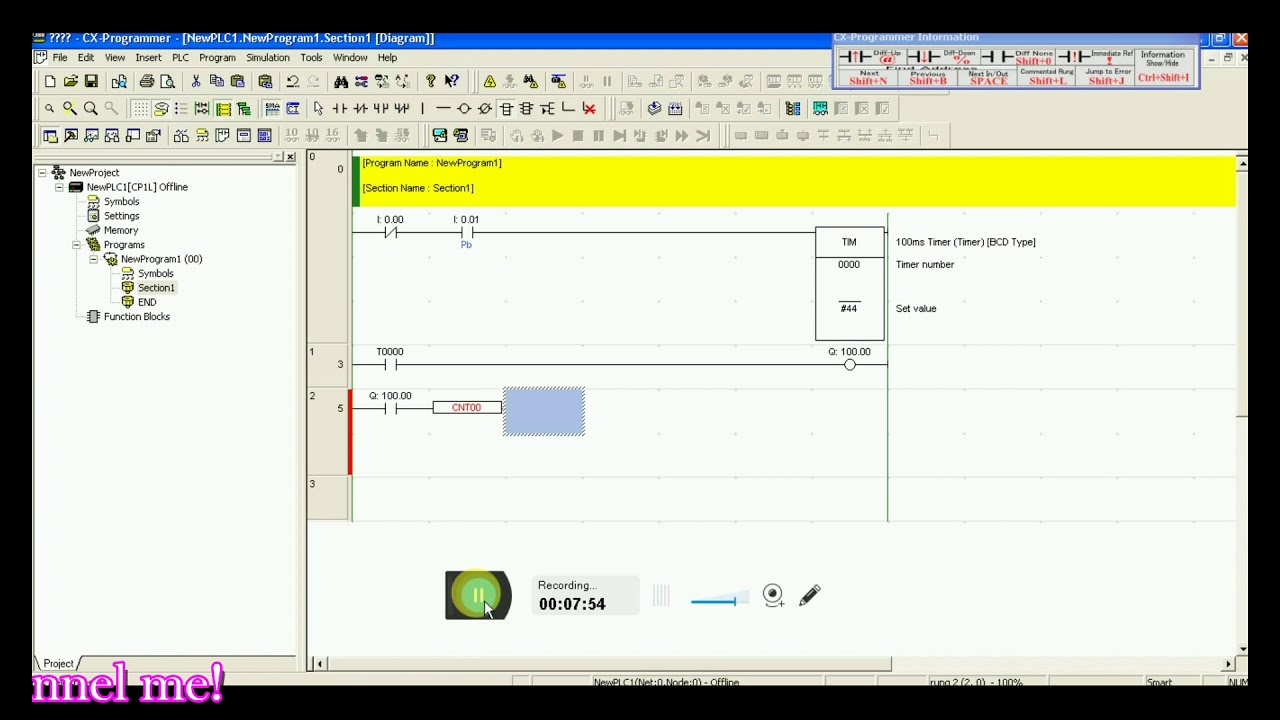Screen dimensions: 1280x720
Task: Insert a new horizontal line
Action: (x=443, y=108)
